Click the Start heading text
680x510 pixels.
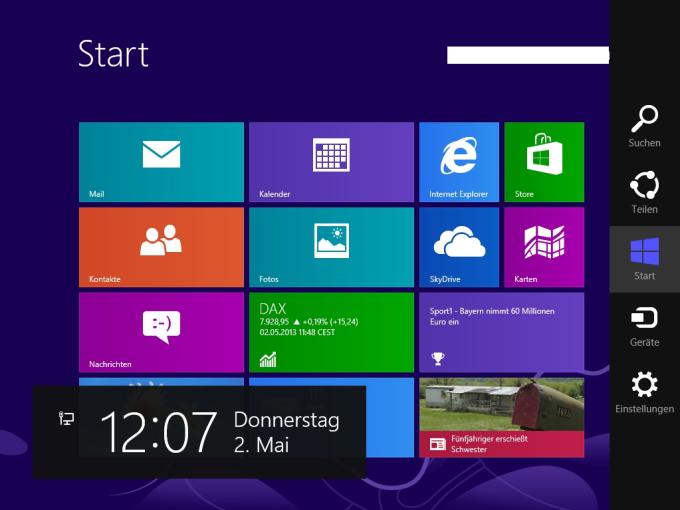tap(113, 54)
